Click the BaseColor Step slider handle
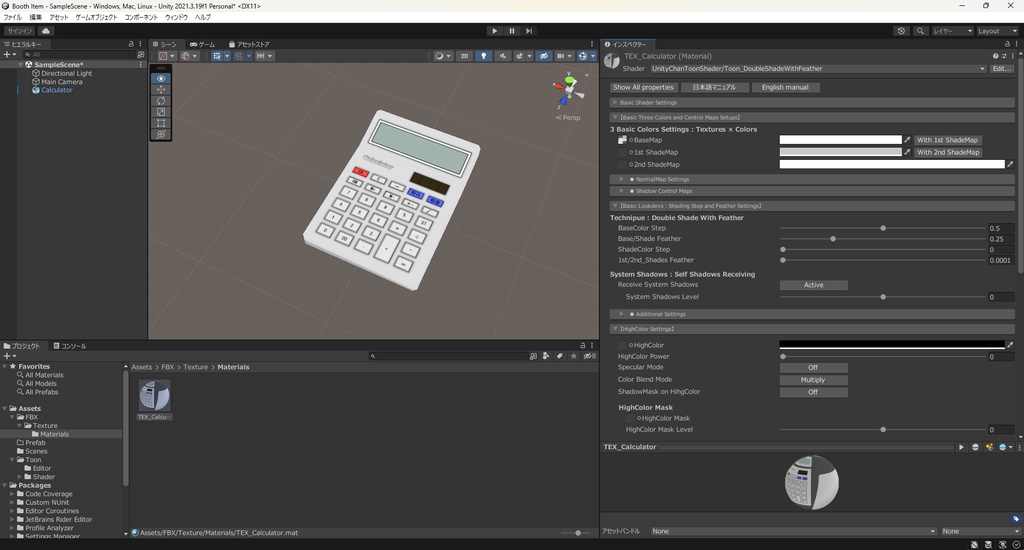Viewport: 1024px width, 550px height. (x=883, y=229)
